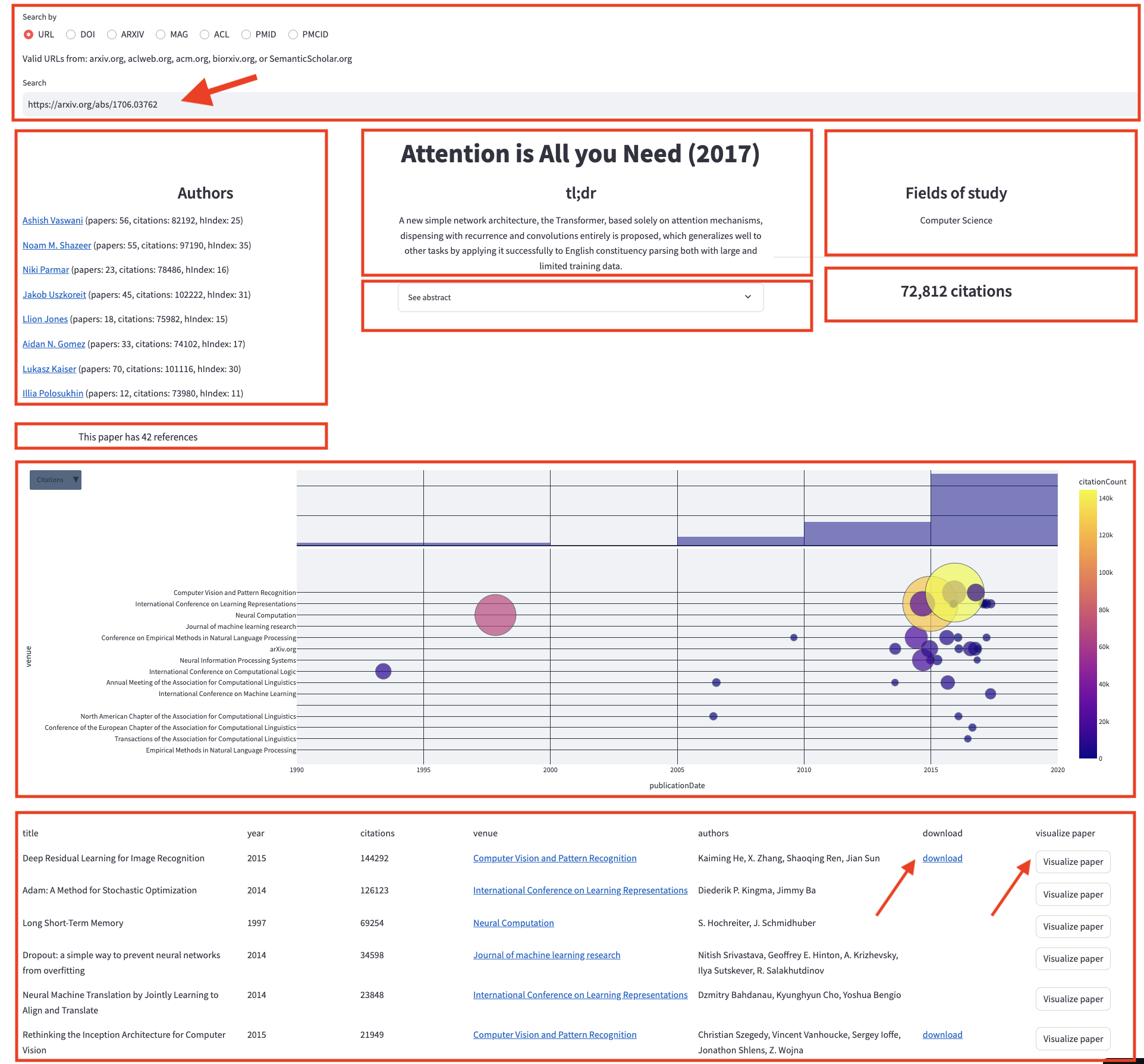Screen dimensions: 1144x1064
Task: Visualize paper for Long Short-Term Memory
Action: pyautogui.click(x=1072, y=927)
